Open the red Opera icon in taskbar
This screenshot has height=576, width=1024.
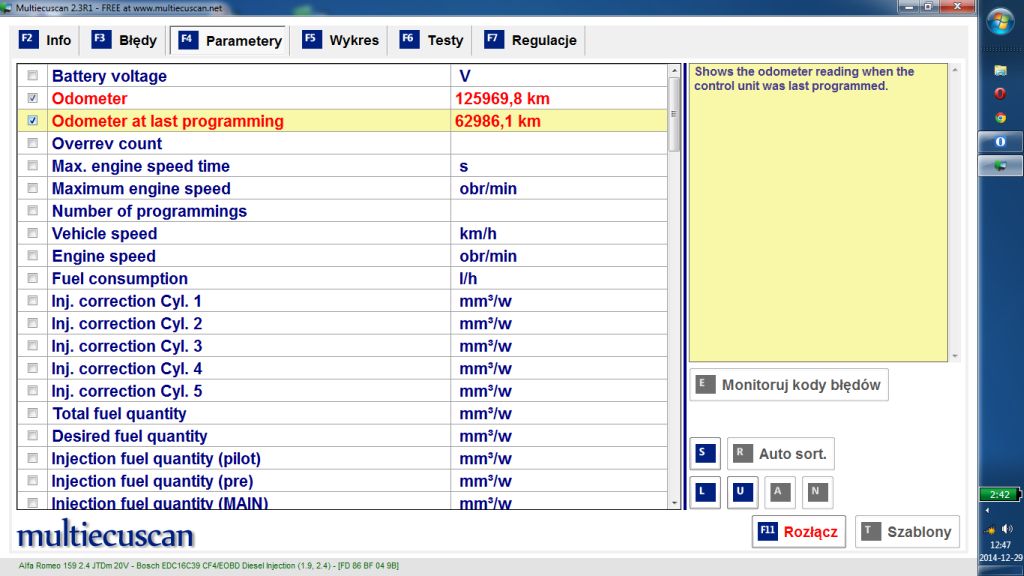(x=1000, y=93)
